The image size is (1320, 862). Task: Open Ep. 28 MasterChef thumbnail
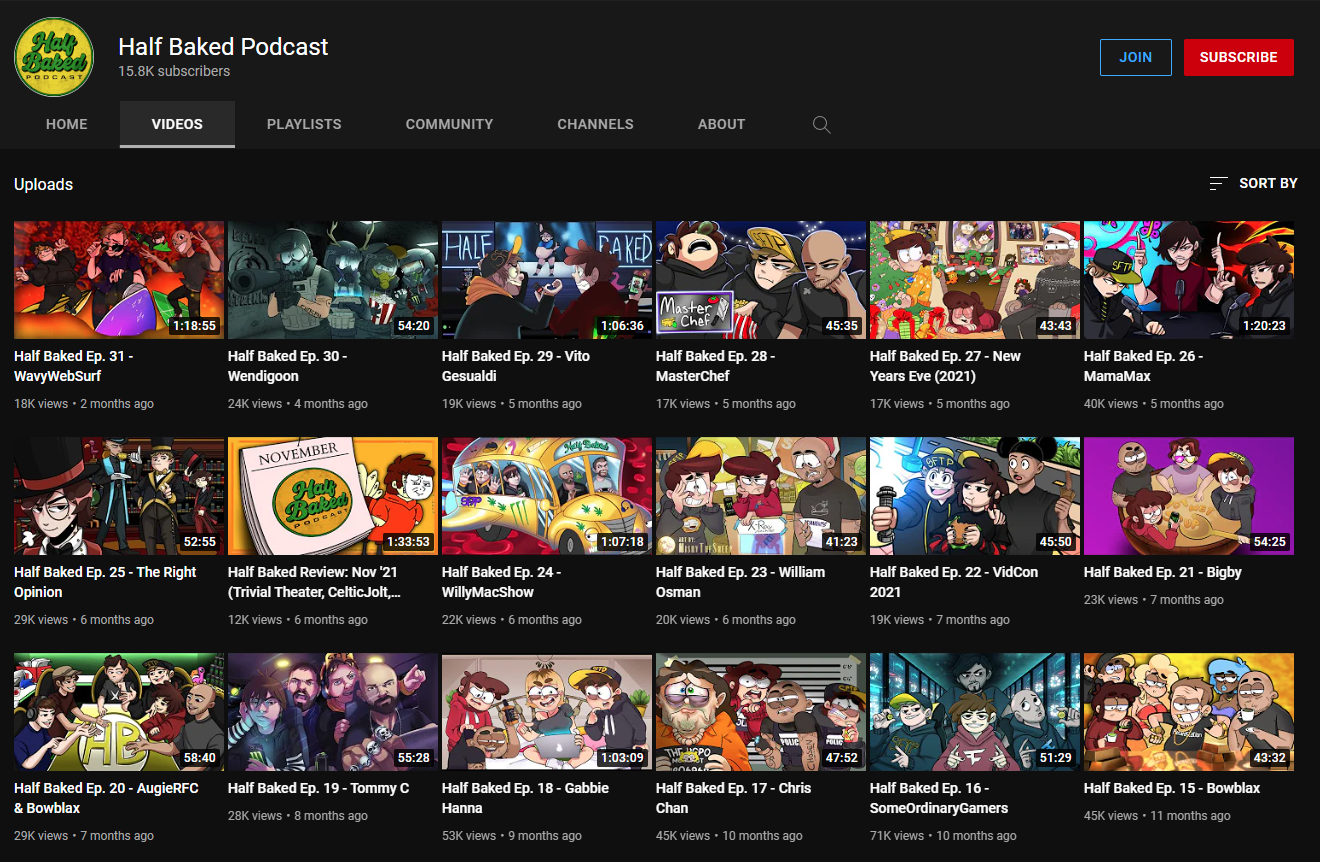pyautogui.click(x=761, y=280)
